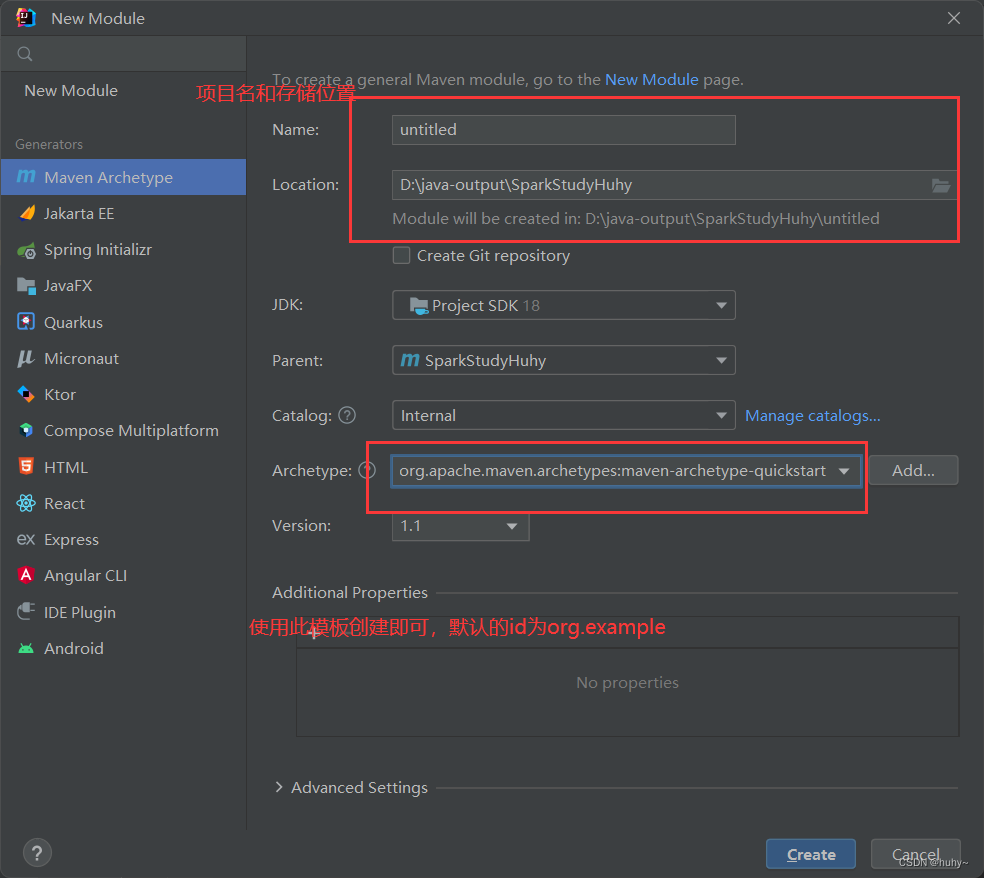Click the Module will be created in text
The image size is (984, 878).
pyautogui.click(x=636, y=218)
